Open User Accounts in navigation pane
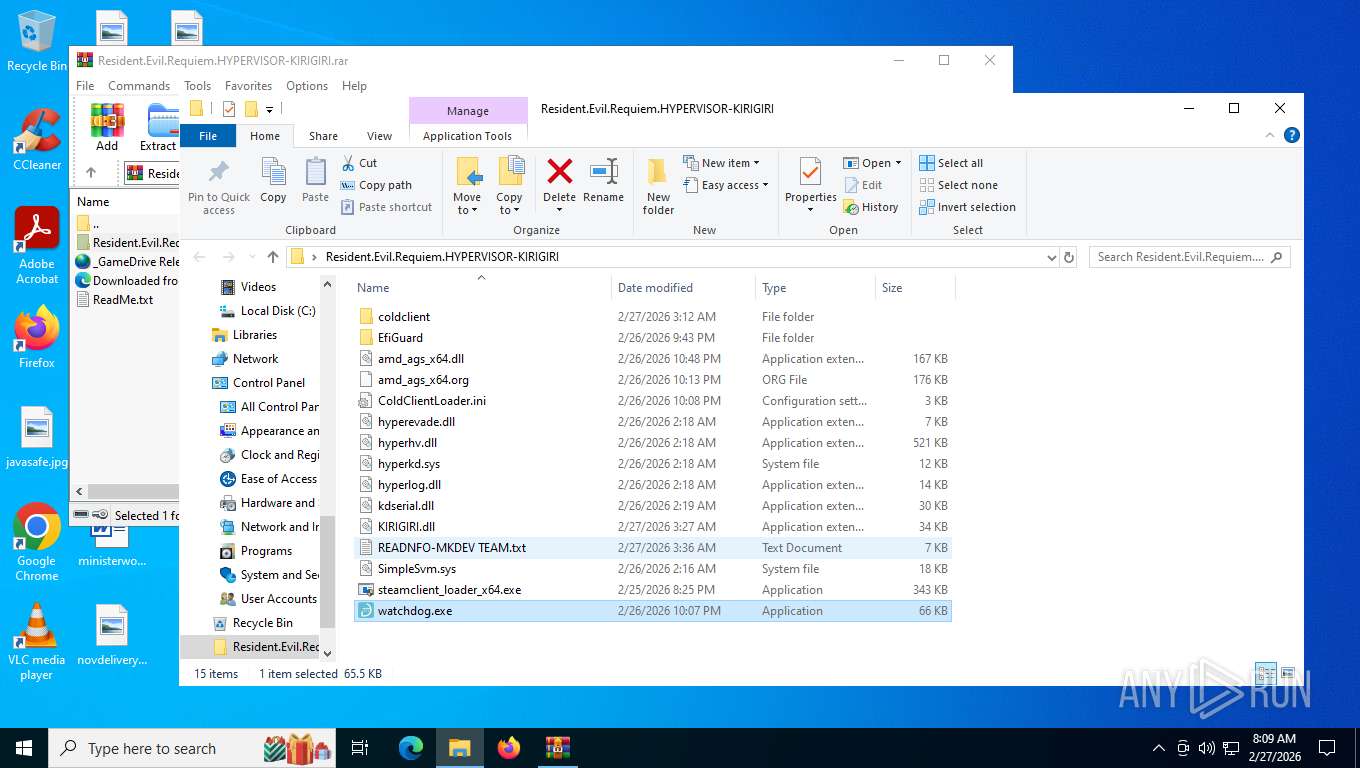 pos(270,599)
